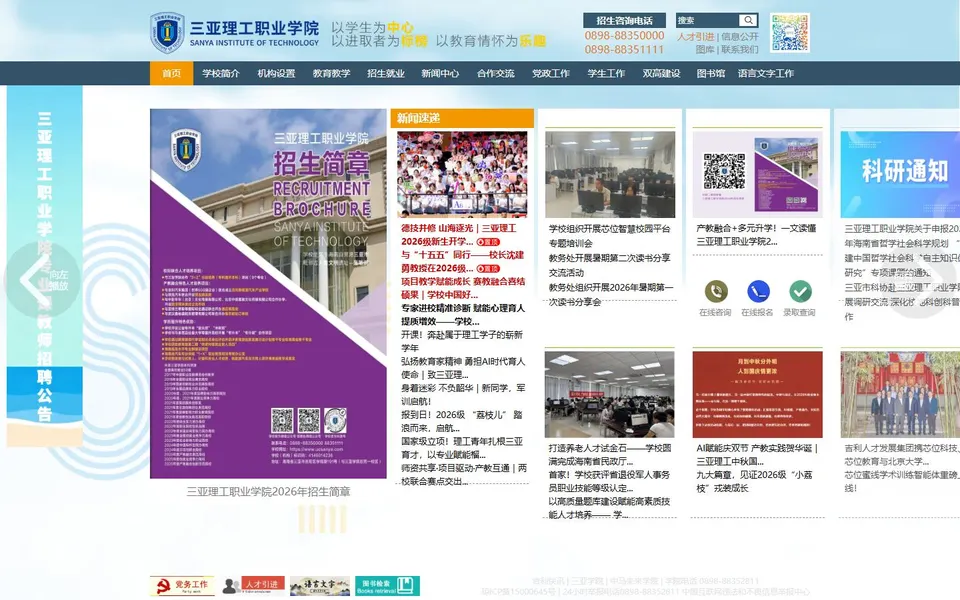Open the crowd photo under 新闻速递
960x600 pixels.
[x=462, y=174]
